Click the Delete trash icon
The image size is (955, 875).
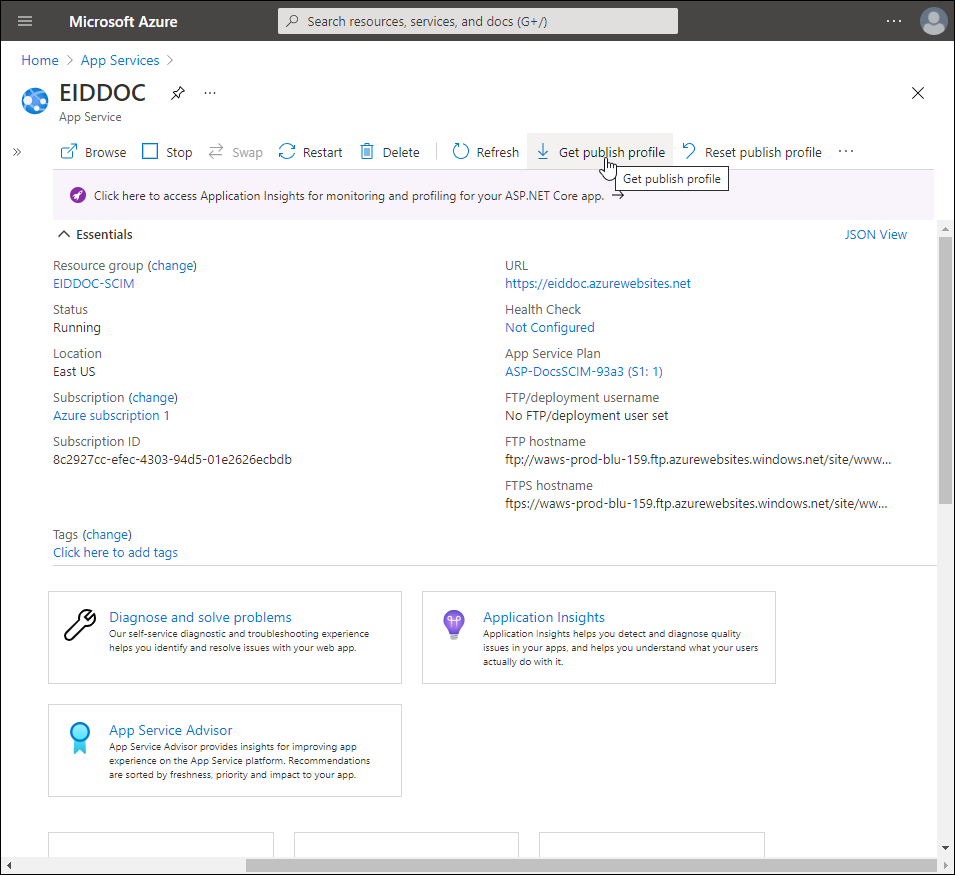[367, 152]
